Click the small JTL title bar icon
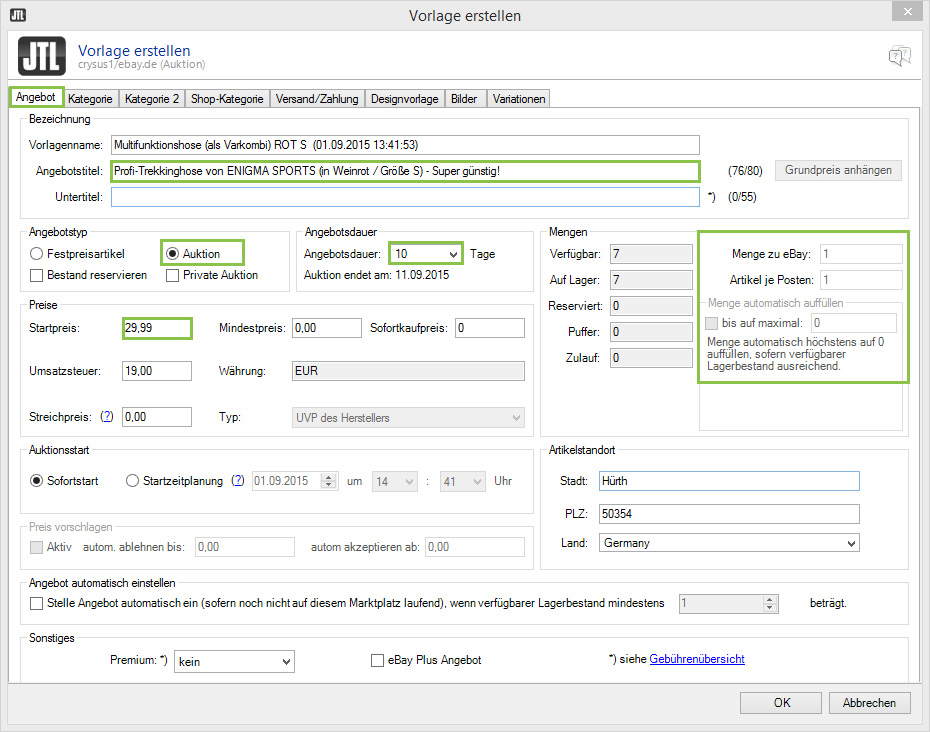This screenshot has height=732, width=930. [x=18, y=15]
